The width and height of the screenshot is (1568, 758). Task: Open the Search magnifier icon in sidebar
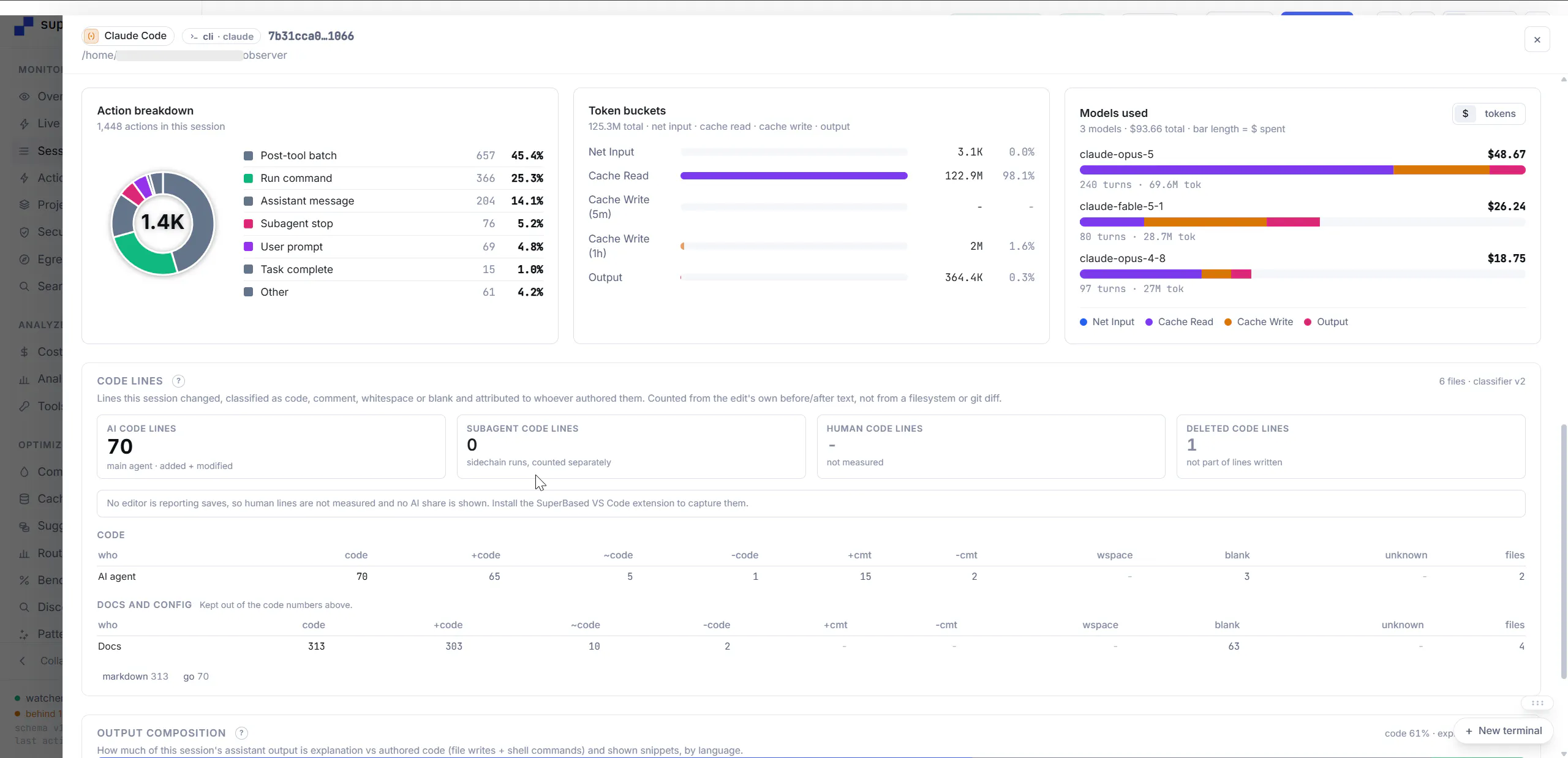click(24, 287)
